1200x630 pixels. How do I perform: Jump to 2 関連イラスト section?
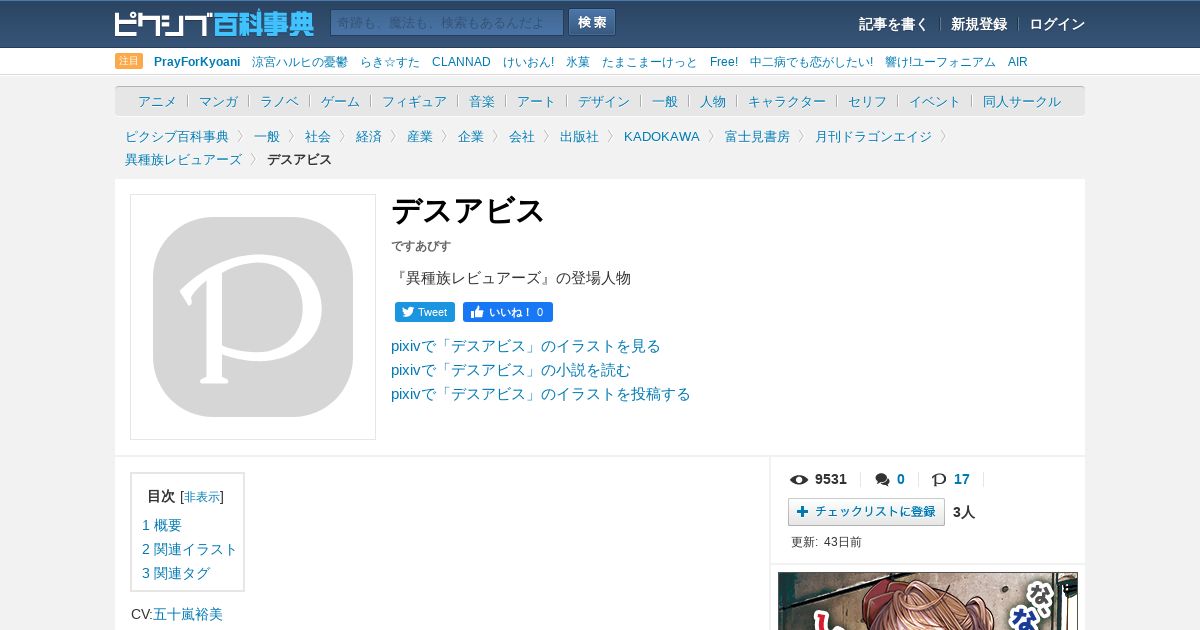(190, 549)
